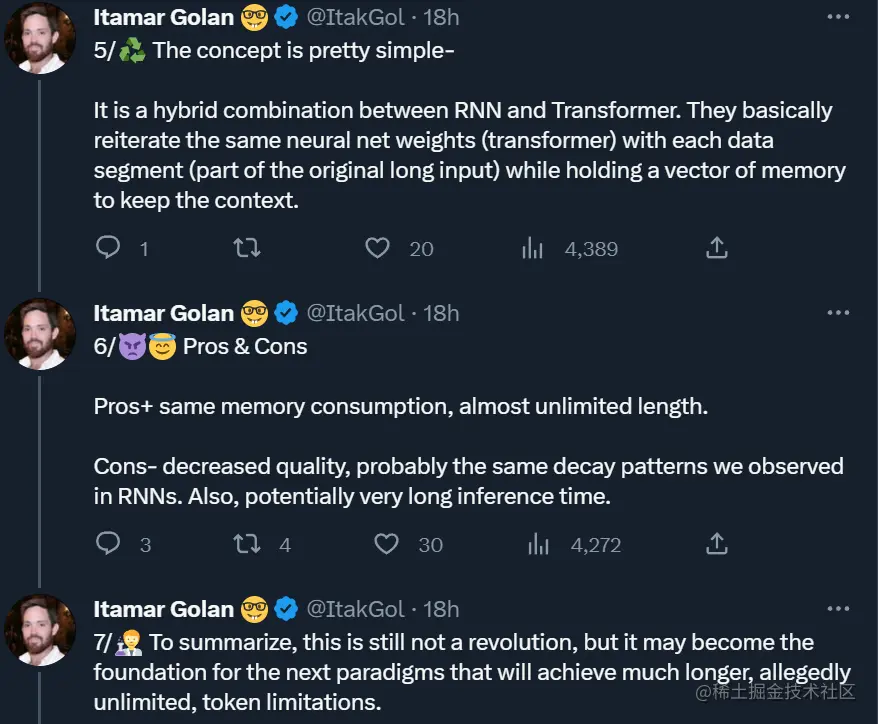The image size is (878, 724).
Task: Share the 5/ concept tweet
Action: pyautogui.click(x=716, y=248)
